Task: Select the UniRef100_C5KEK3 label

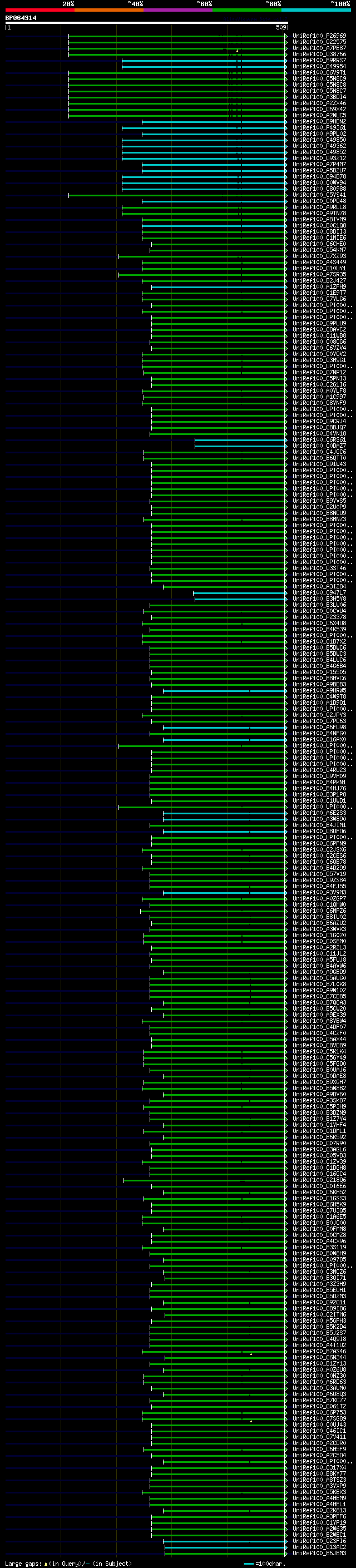Action: (x=319, y=1492)
